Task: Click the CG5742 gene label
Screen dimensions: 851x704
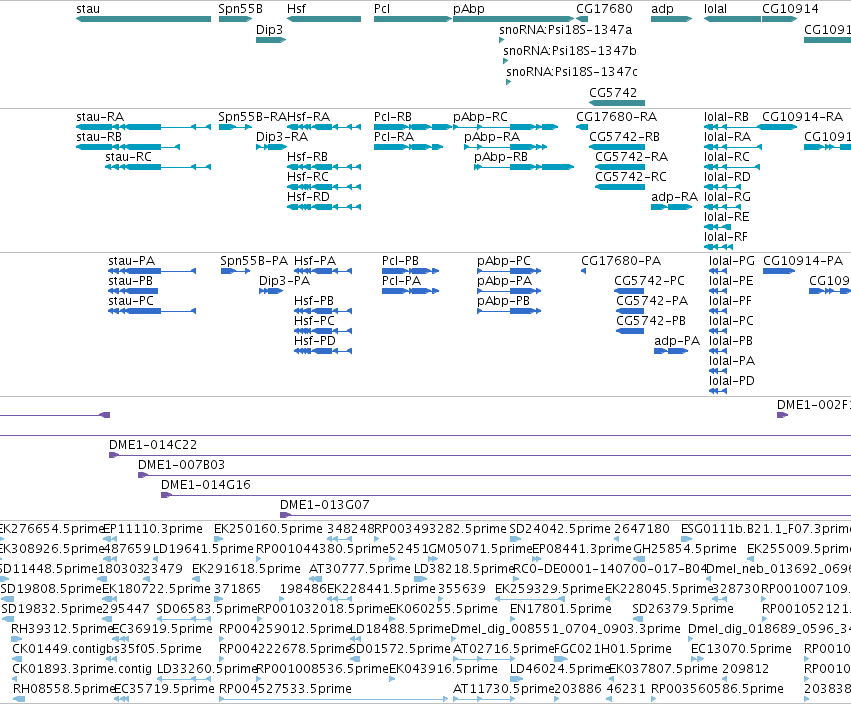Action: click(613, 93)
